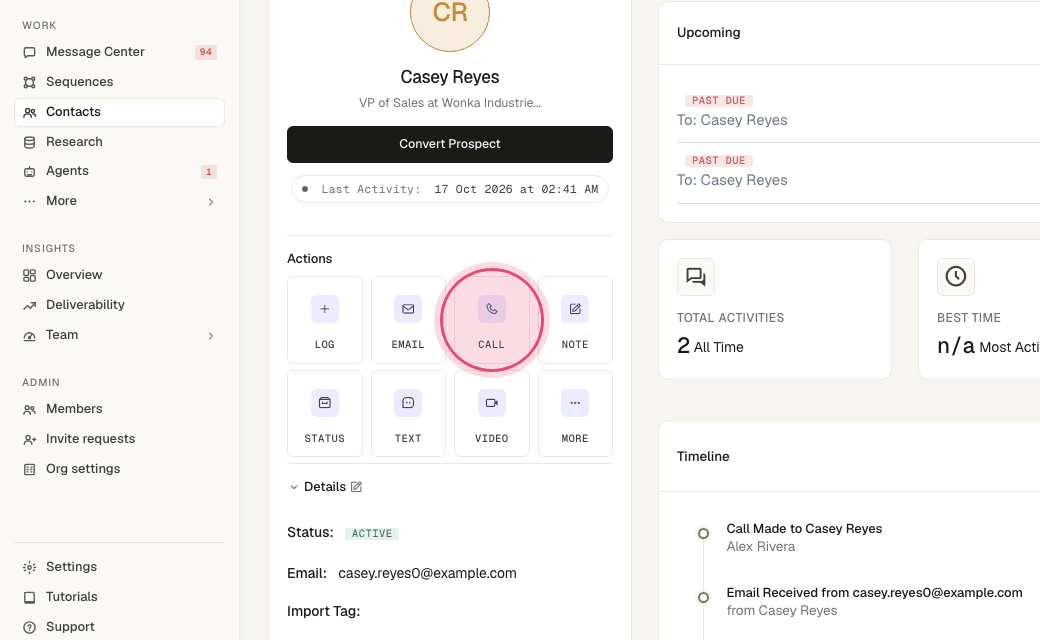
Task: Click the LOG action button
Action: coord(324,320)
